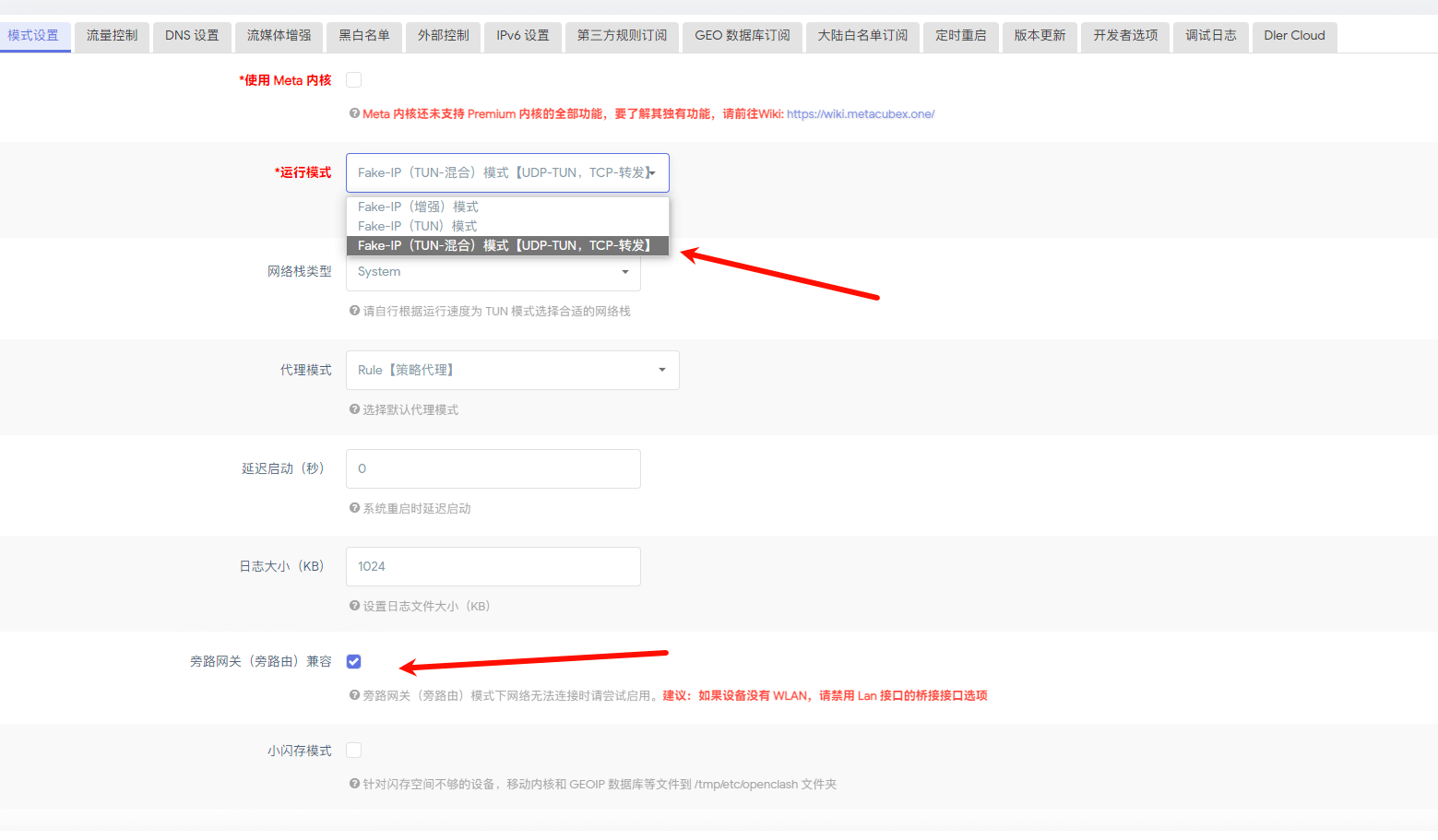Screen dimensions: 1438x840
Task: Click the 日志大小（KB）input field
Action: 493,566
